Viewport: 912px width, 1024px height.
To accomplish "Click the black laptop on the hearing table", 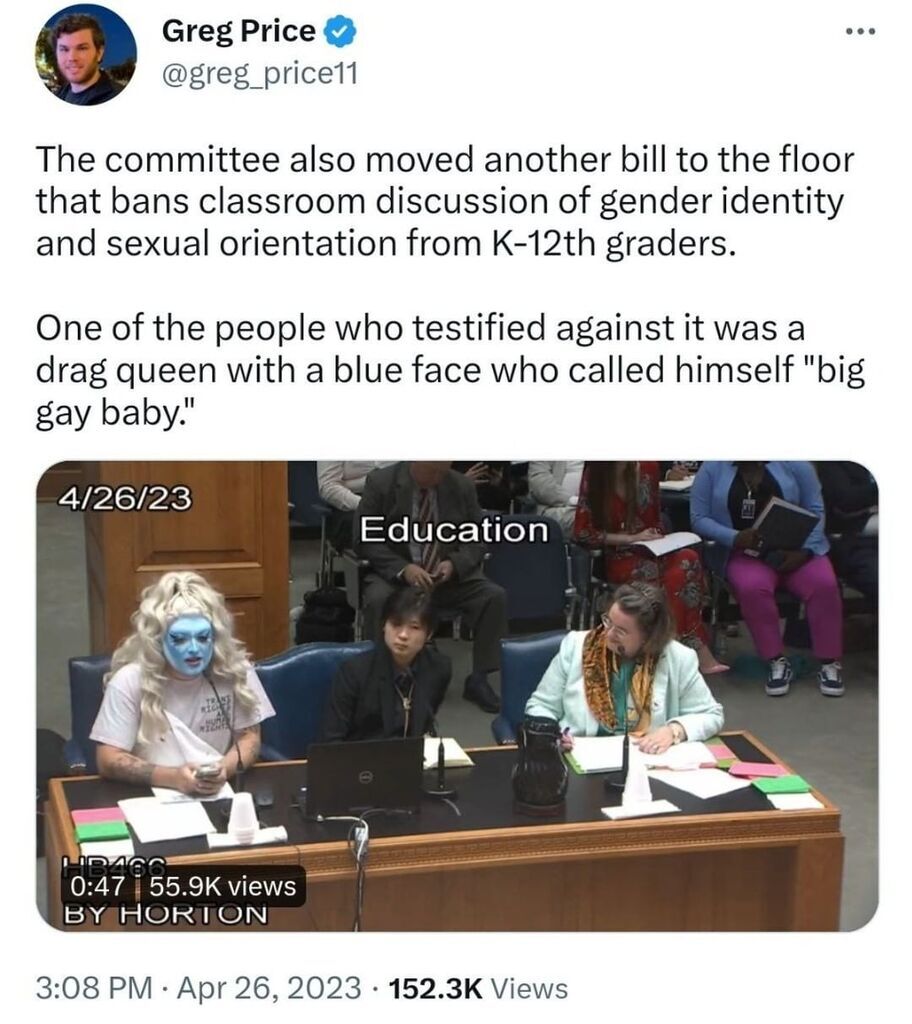I will coord(366,776).
